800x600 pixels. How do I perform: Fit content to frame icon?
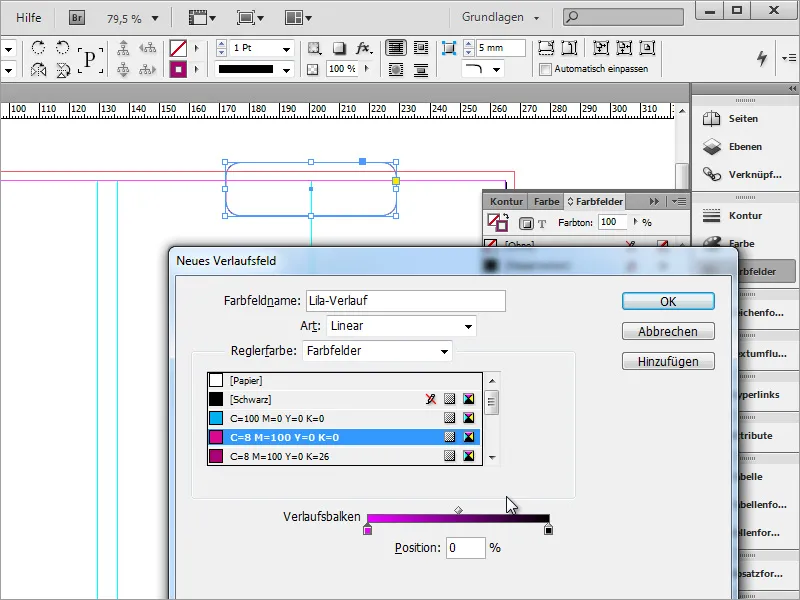(601, 48)
